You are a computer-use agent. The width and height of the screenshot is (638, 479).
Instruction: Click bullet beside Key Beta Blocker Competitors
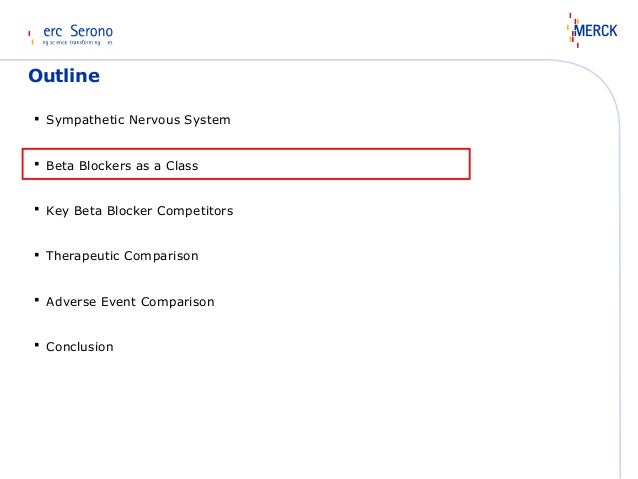37,209
